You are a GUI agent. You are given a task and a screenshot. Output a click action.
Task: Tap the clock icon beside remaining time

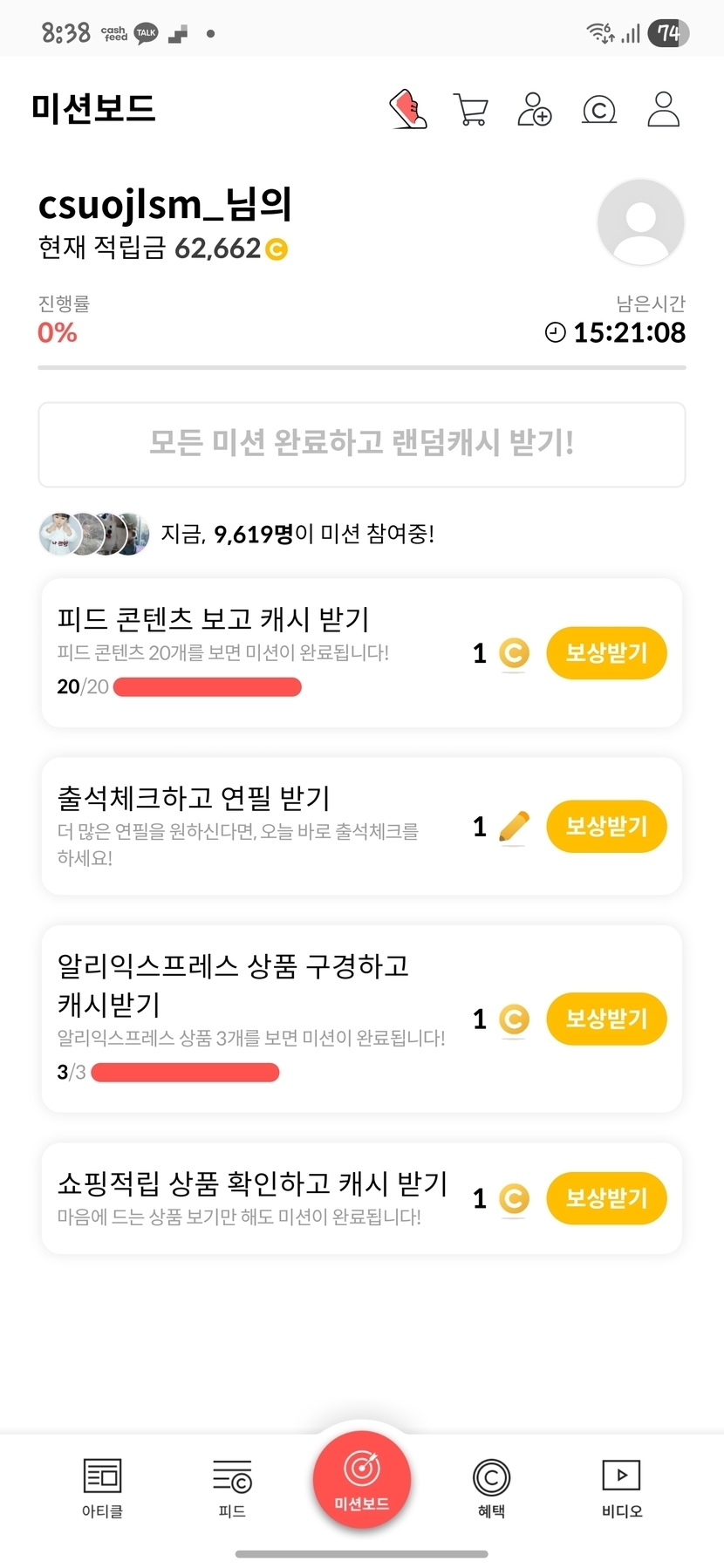pos(555,332)
